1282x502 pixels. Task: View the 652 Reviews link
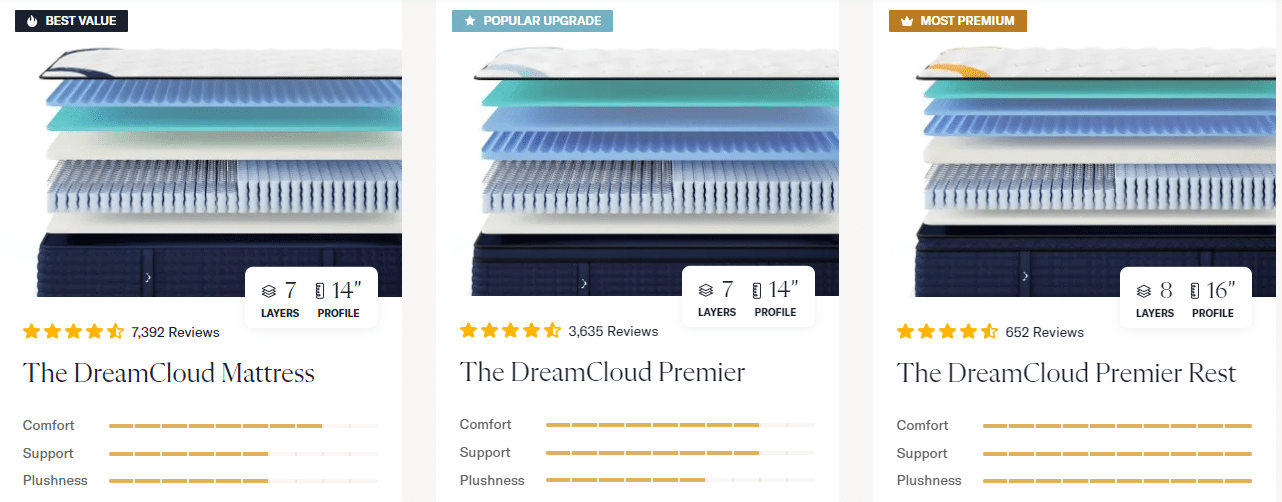point(1044,332)
